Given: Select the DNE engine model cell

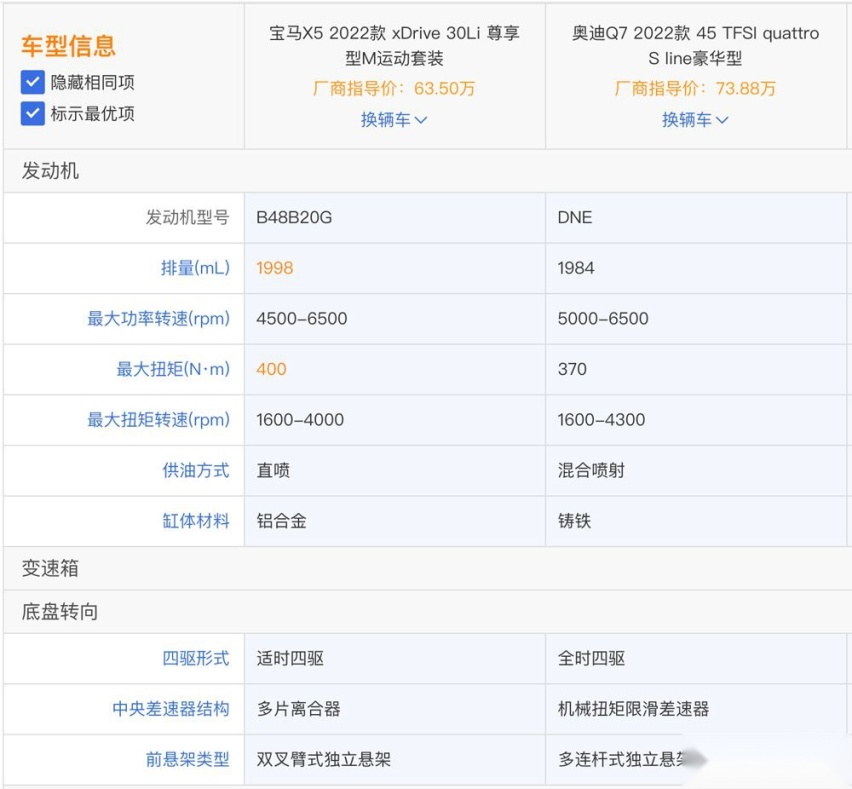Looking at the screenshot, I should click(x=696, y=217).
